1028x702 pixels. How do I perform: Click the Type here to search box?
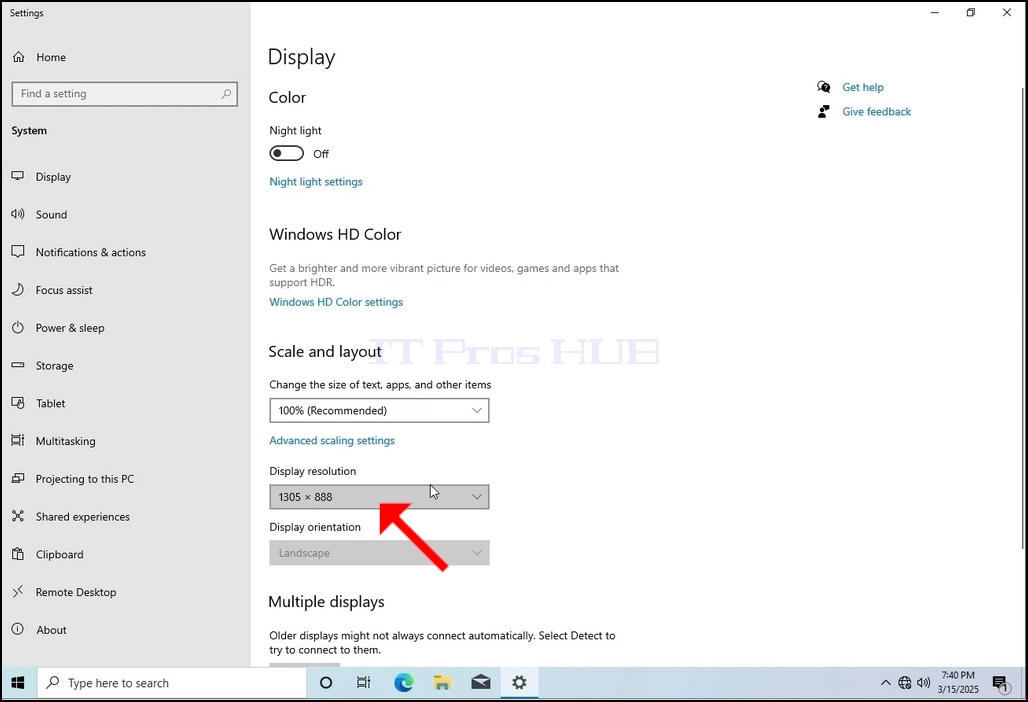click(x=172, y=683)
